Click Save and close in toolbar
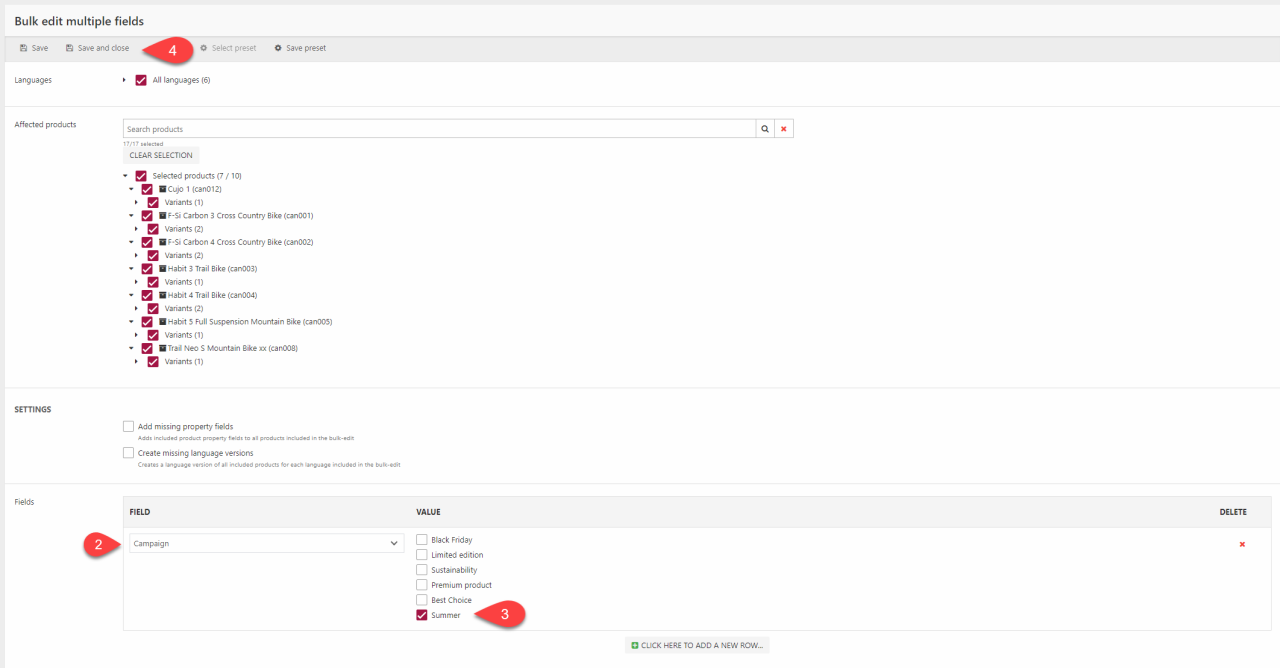This screenshot has height=668, width=1280. (97, 48)
